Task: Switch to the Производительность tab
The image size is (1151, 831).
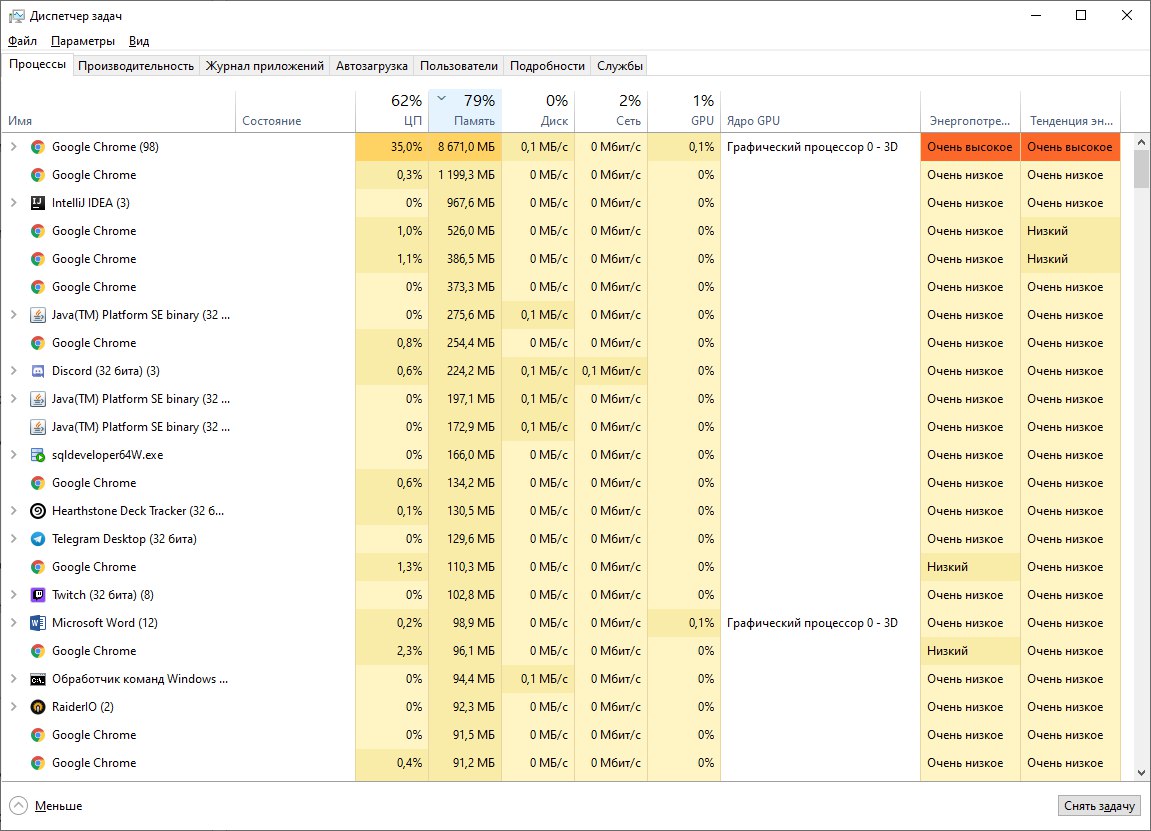Action: click(136, 66)
